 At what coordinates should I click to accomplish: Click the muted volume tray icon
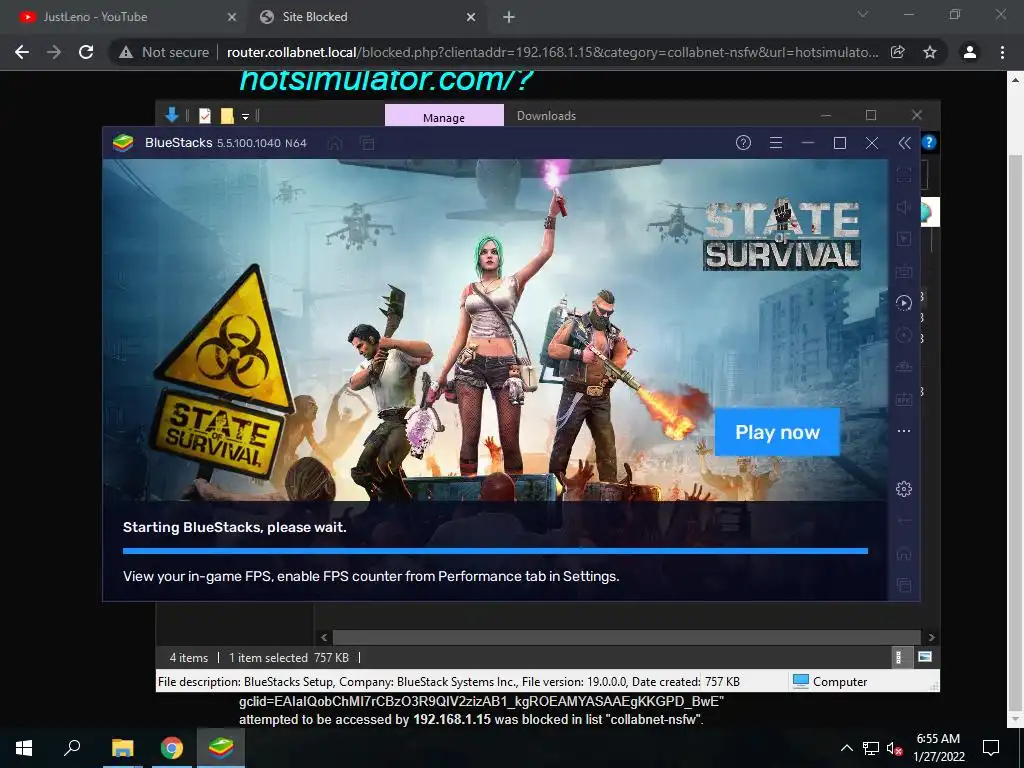[894, 748]
